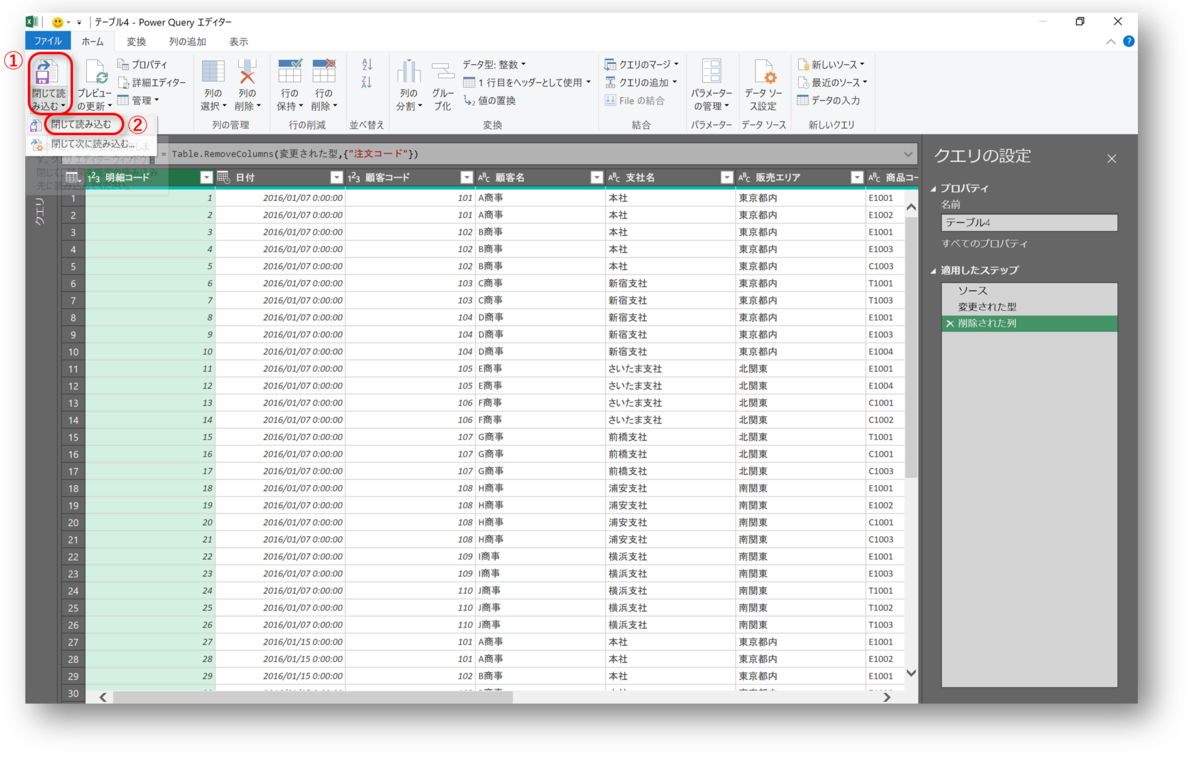The height and width of the screenshot is (776, 1200).
Task: Open the ファイル tab
Action: coord(48,42)
